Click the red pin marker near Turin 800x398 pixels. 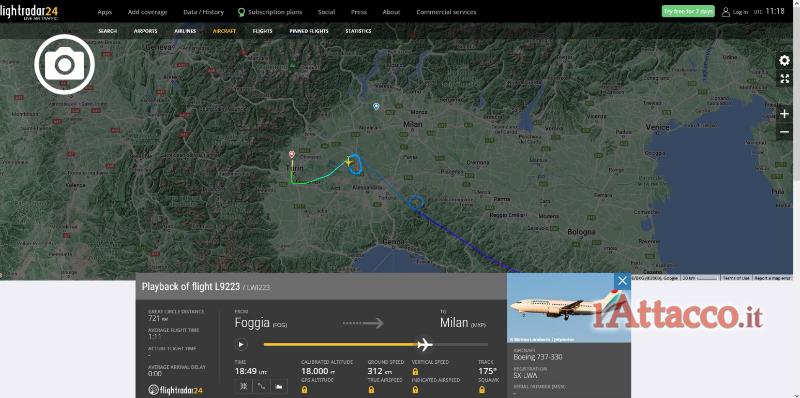292,154
